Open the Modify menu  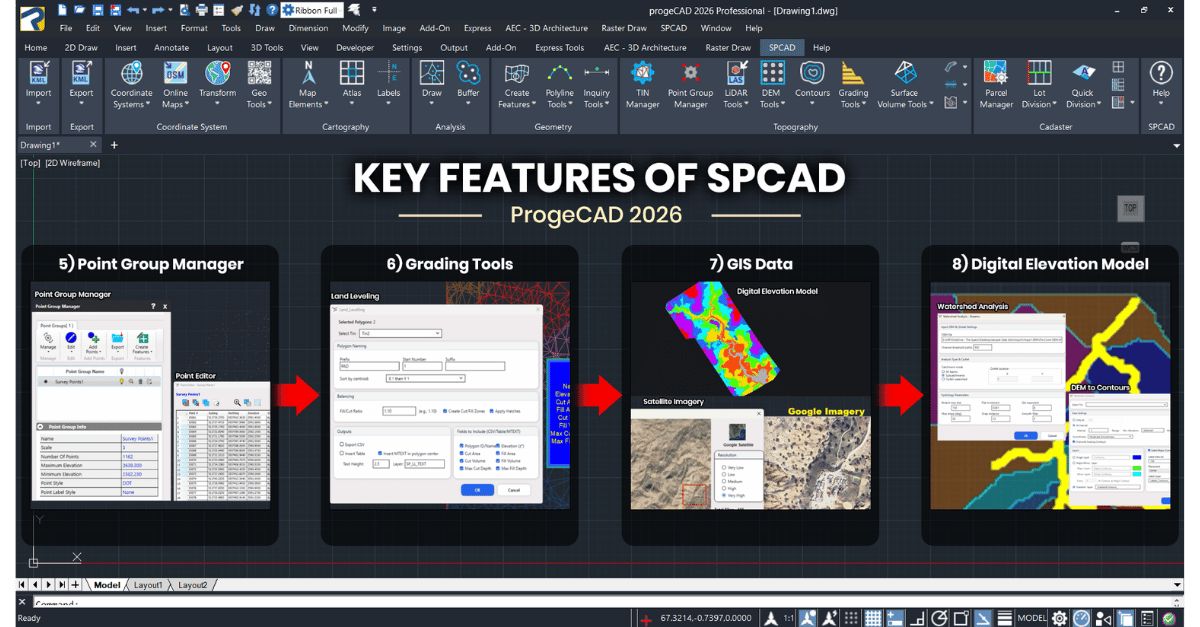355,28
